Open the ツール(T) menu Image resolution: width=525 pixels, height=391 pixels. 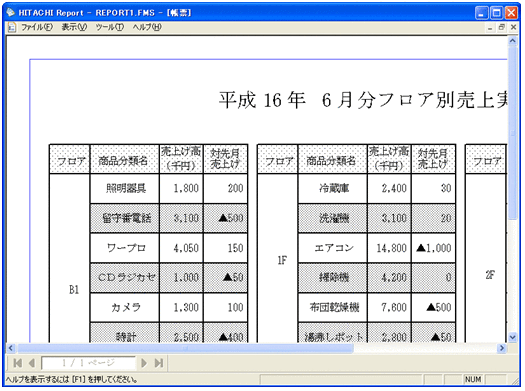(x=109, y=27)
